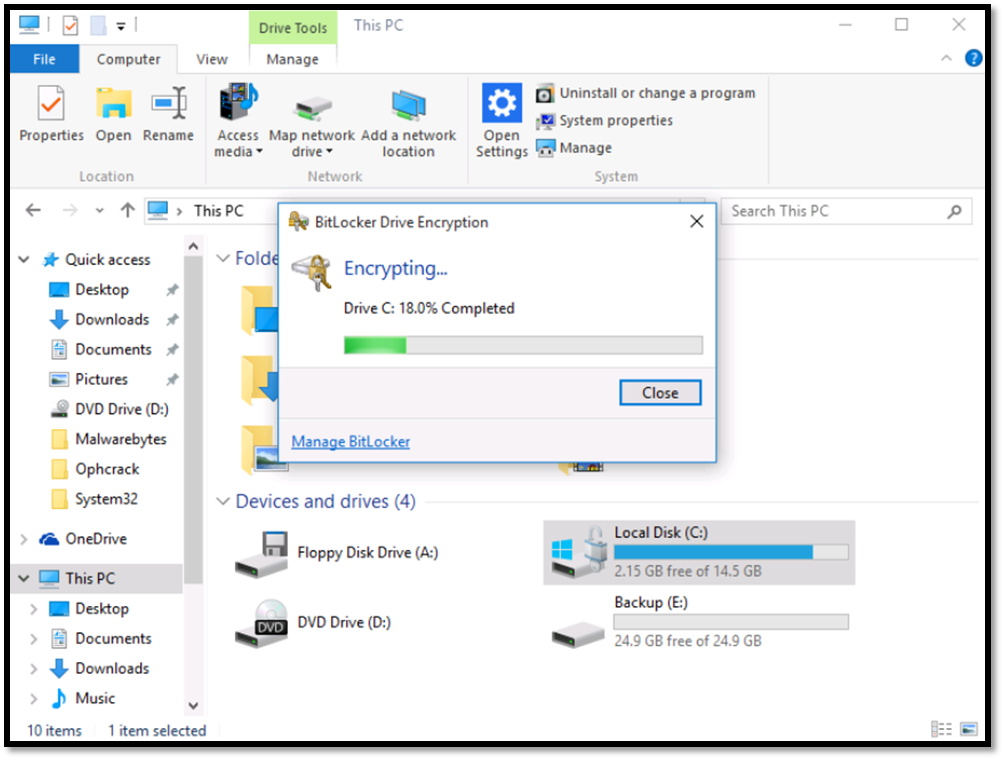
Task: Select Downloads under Quick access
Action: 112,319
